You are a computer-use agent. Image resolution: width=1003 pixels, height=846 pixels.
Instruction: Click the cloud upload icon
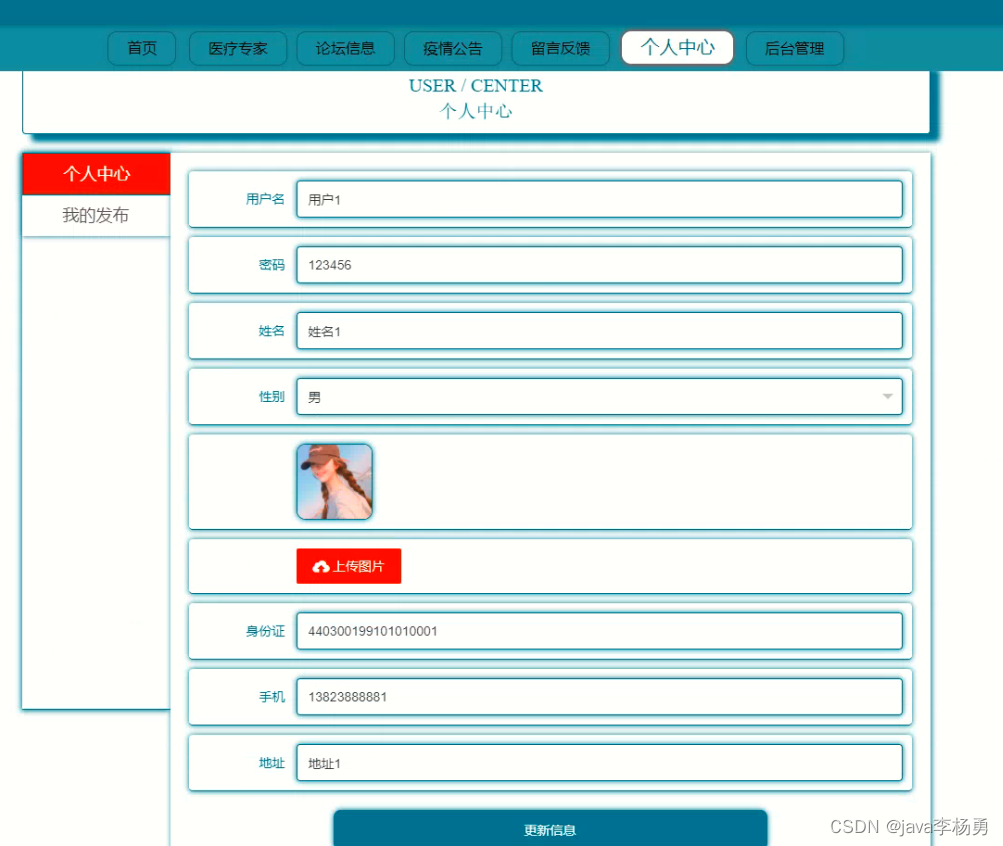tap(320, 567)
